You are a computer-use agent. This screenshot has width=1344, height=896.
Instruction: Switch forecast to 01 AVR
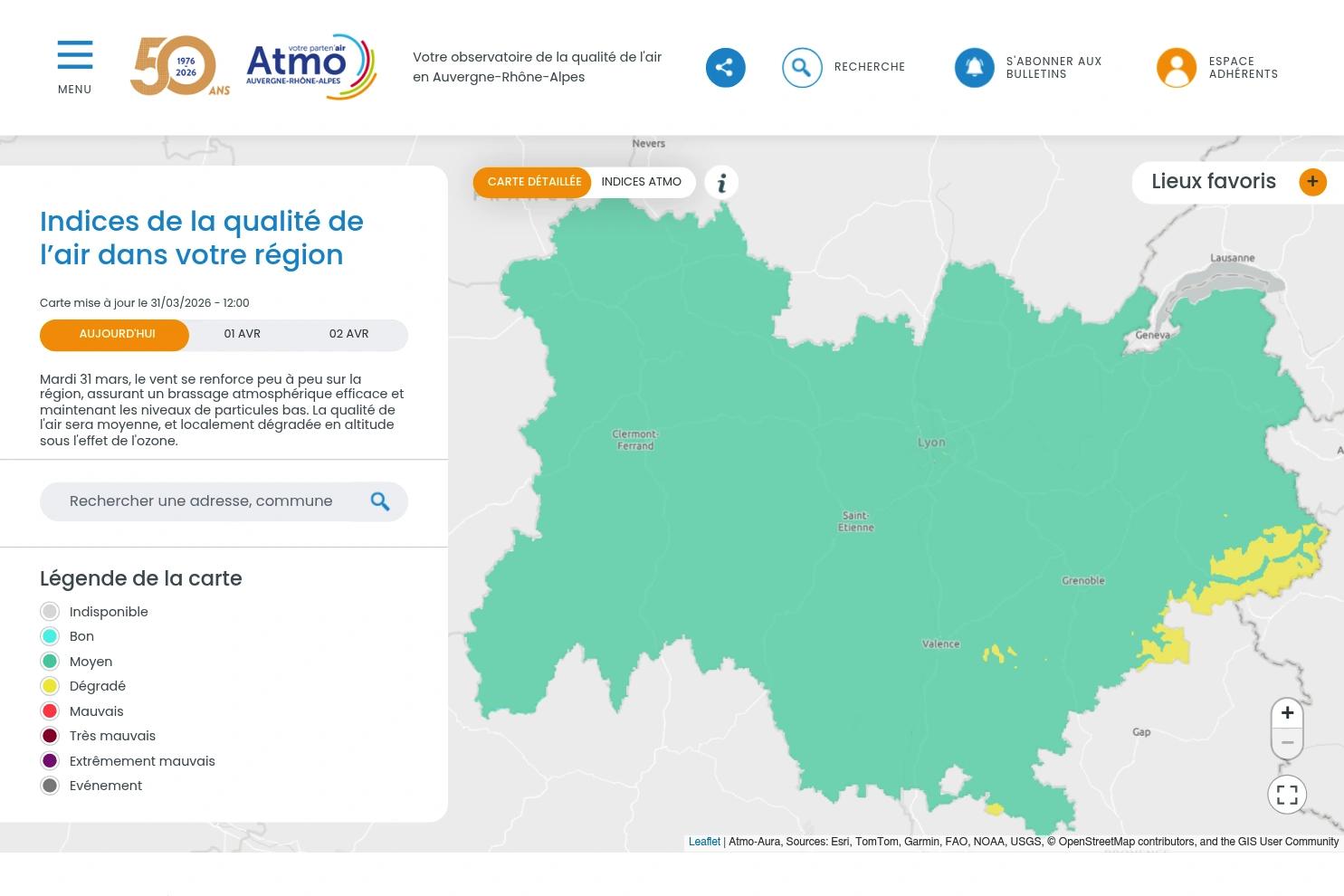pos(242,334)
